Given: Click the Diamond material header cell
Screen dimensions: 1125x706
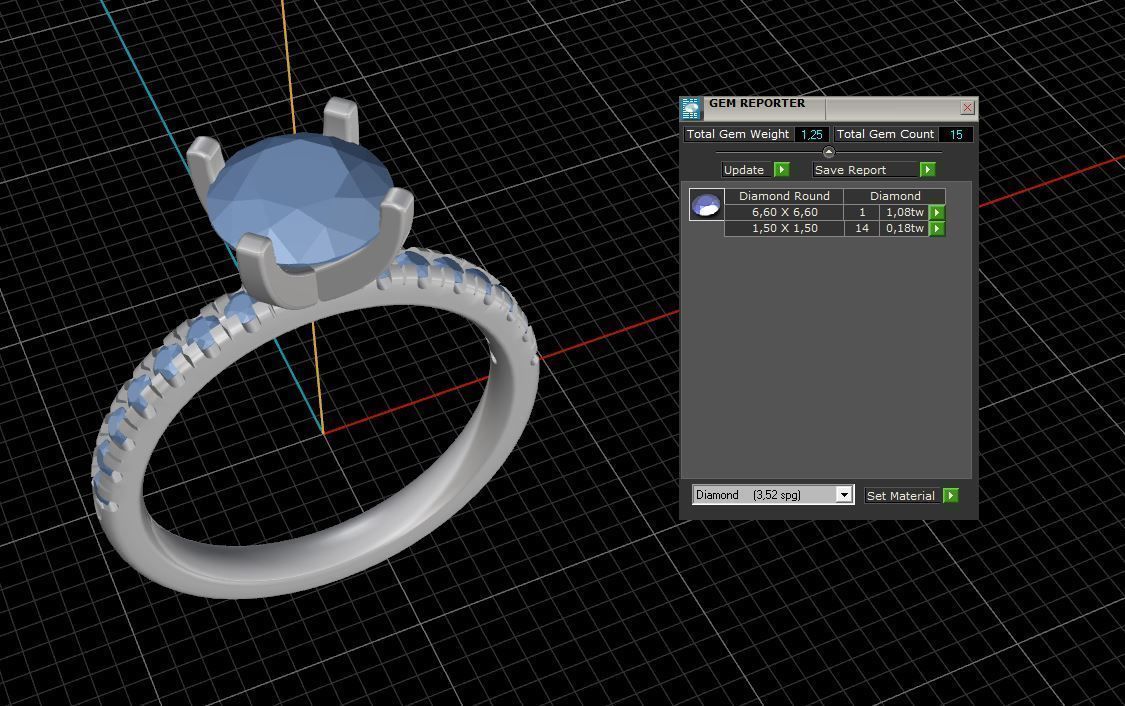Looking at the screenshot, I should click(895, 196).
